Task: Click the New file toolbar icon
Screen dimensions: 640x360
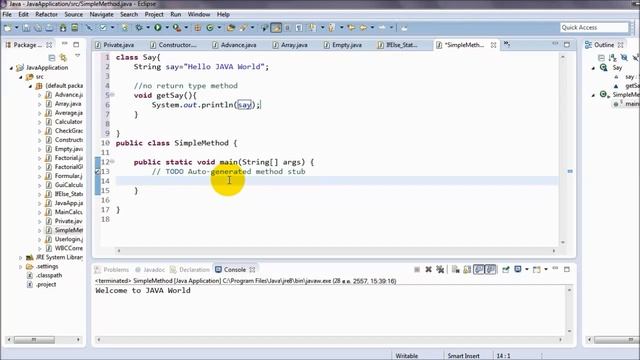Action: pyautogui.click(x=7, y=28)
